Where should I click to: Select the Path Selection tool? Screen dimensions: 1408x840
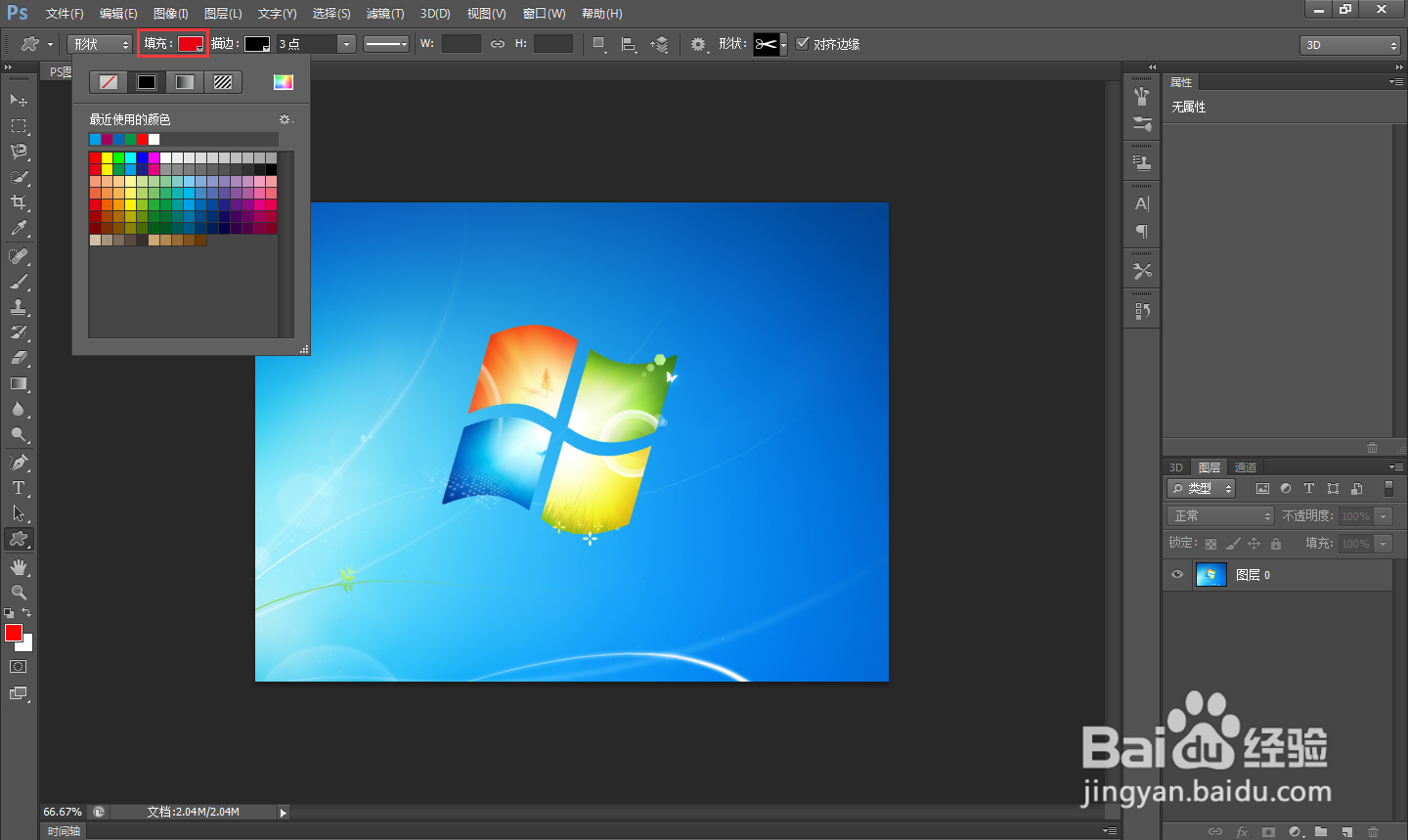click(18, 513)
